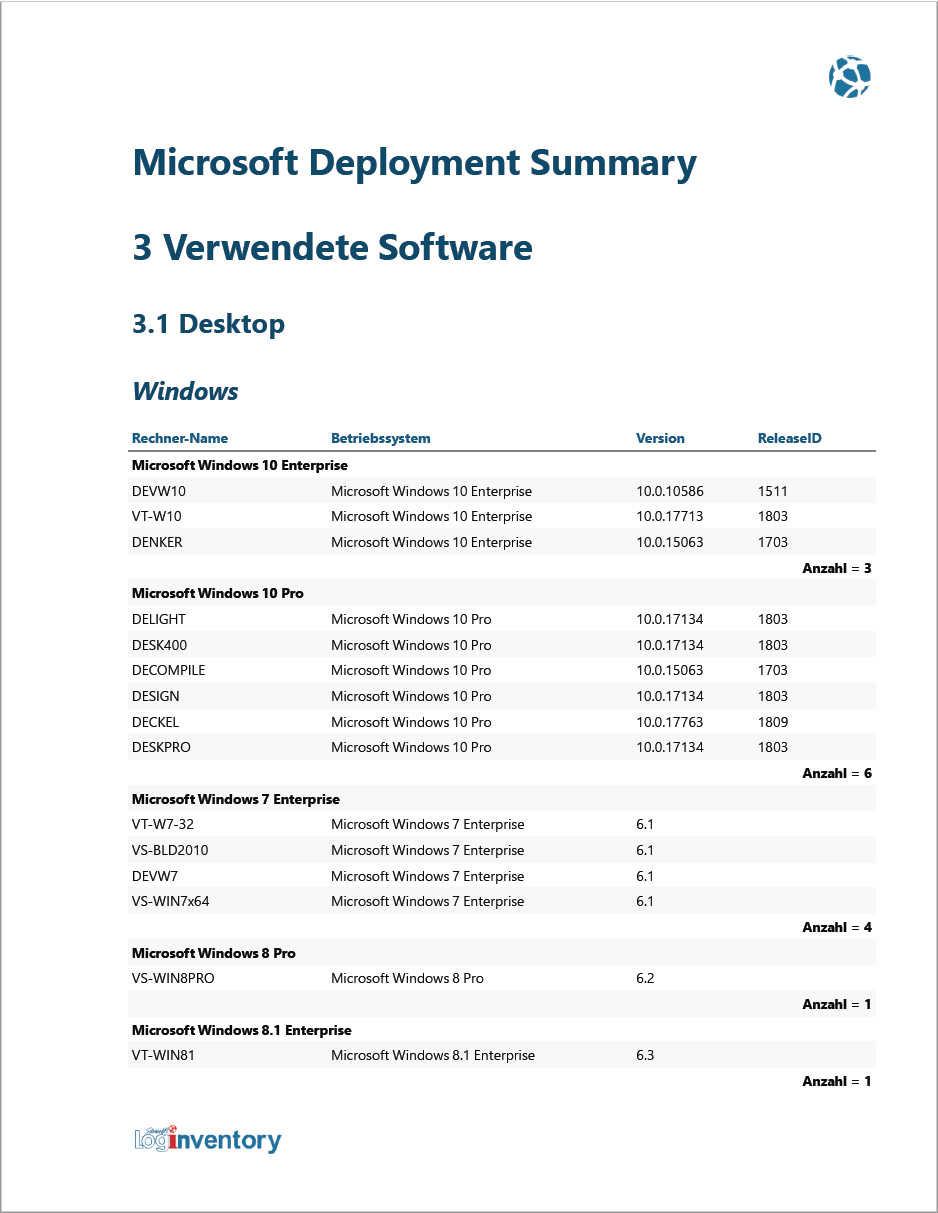Click computer name VS-WIN7x64
The image size is (938, 1213).
click(x=171, y=901)
